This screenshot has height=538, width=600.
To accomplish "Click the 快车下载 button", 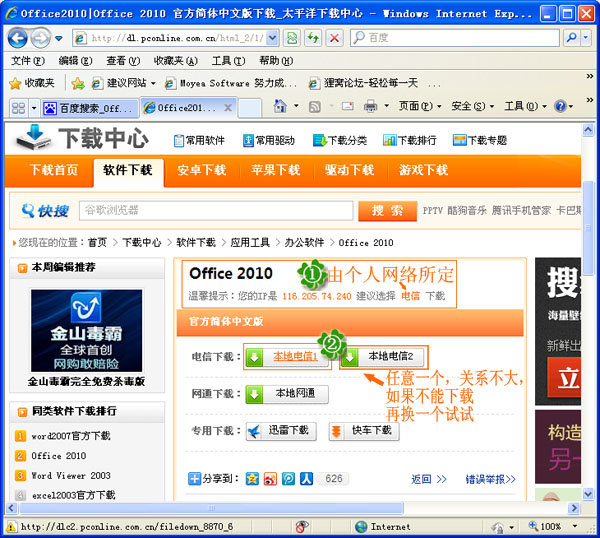I will [364, 431].
